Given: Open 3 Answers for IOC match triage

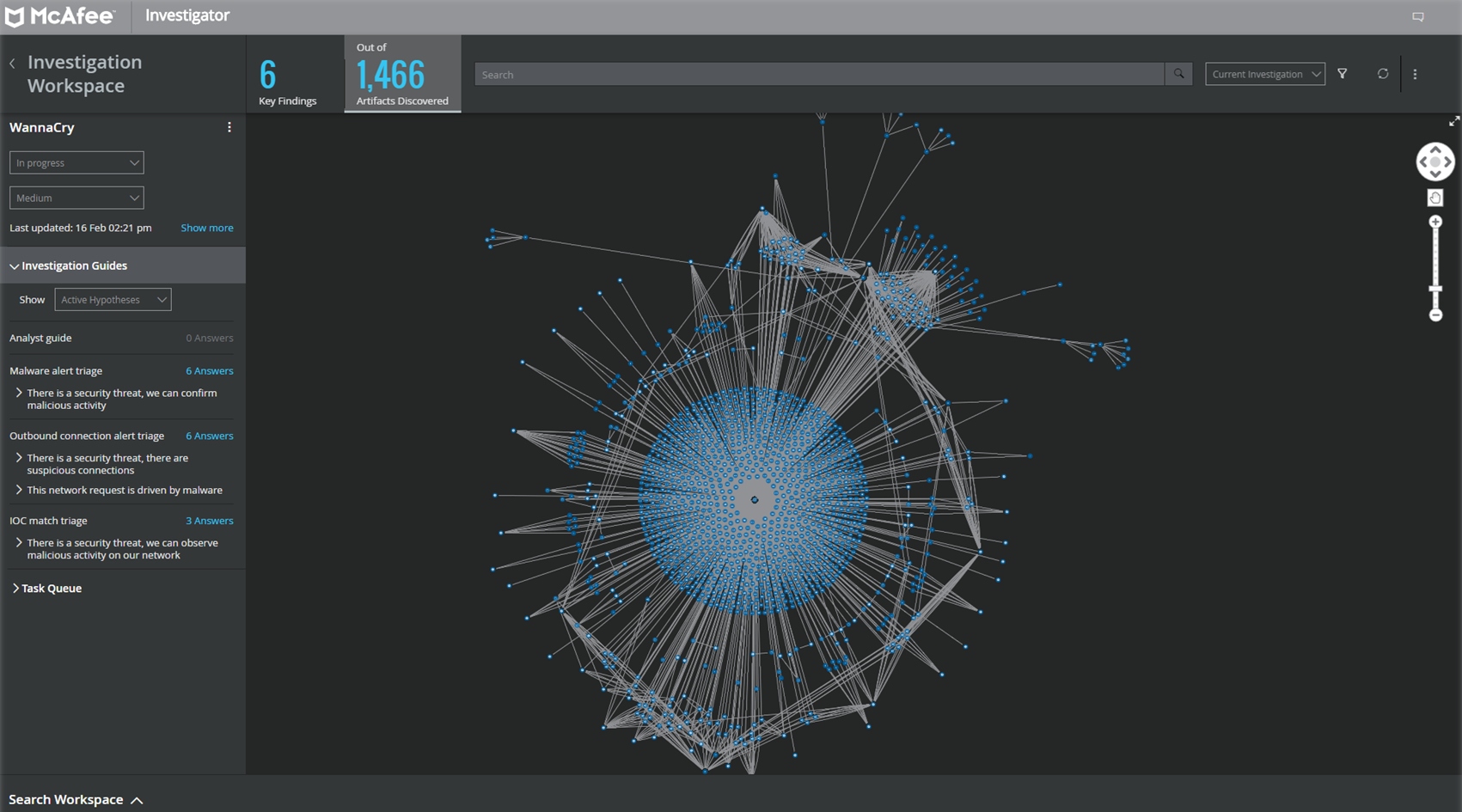Looking at the screenshot, I should [x=209, y=521].
